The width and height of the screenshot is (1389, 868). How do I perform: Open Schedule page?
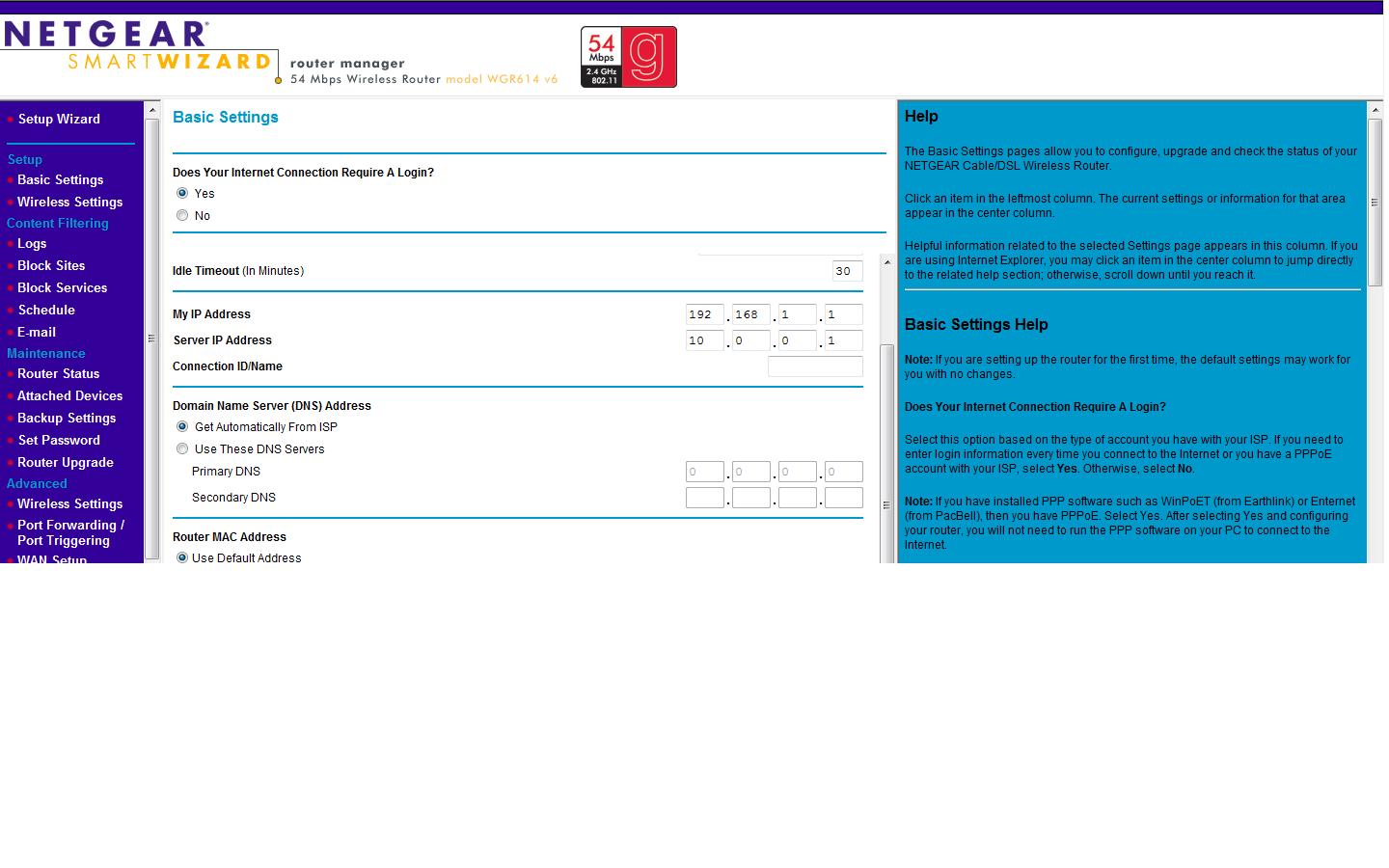point(46,310)
